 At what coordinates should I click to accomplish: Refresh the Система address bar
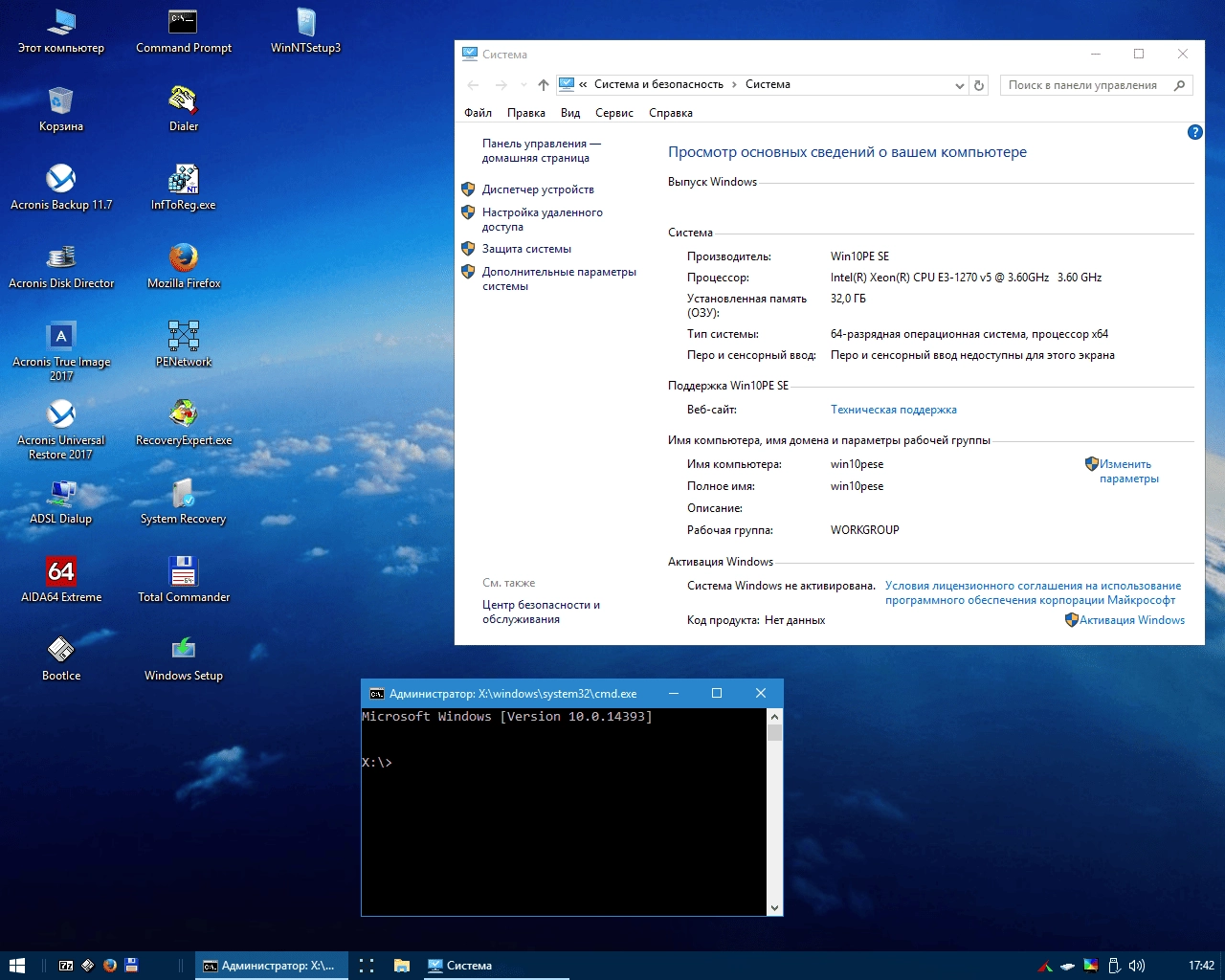pyautogui.click(x=979, y=85)
